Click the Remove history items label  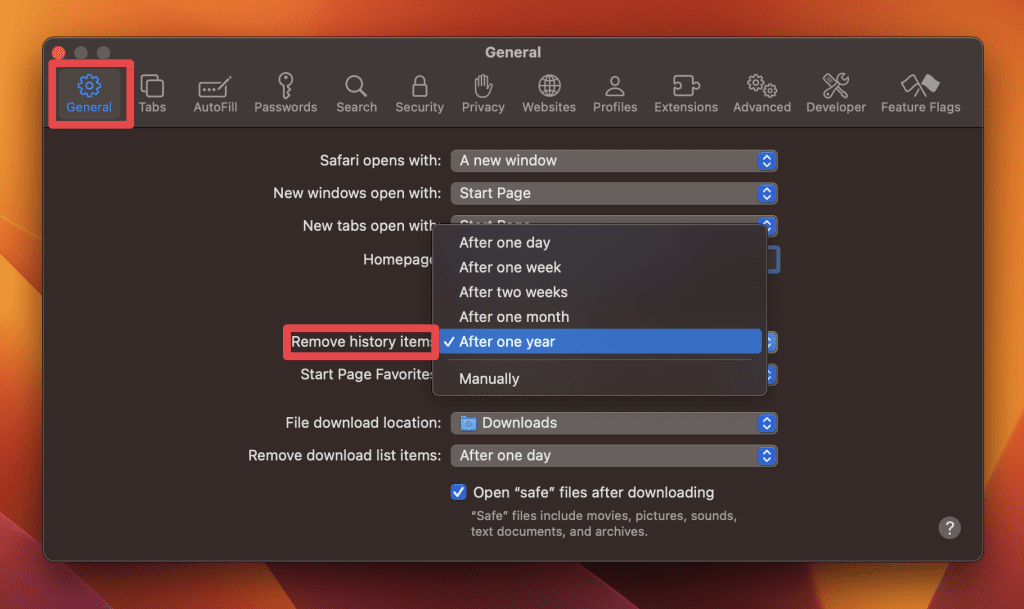(x=361, y=341)
